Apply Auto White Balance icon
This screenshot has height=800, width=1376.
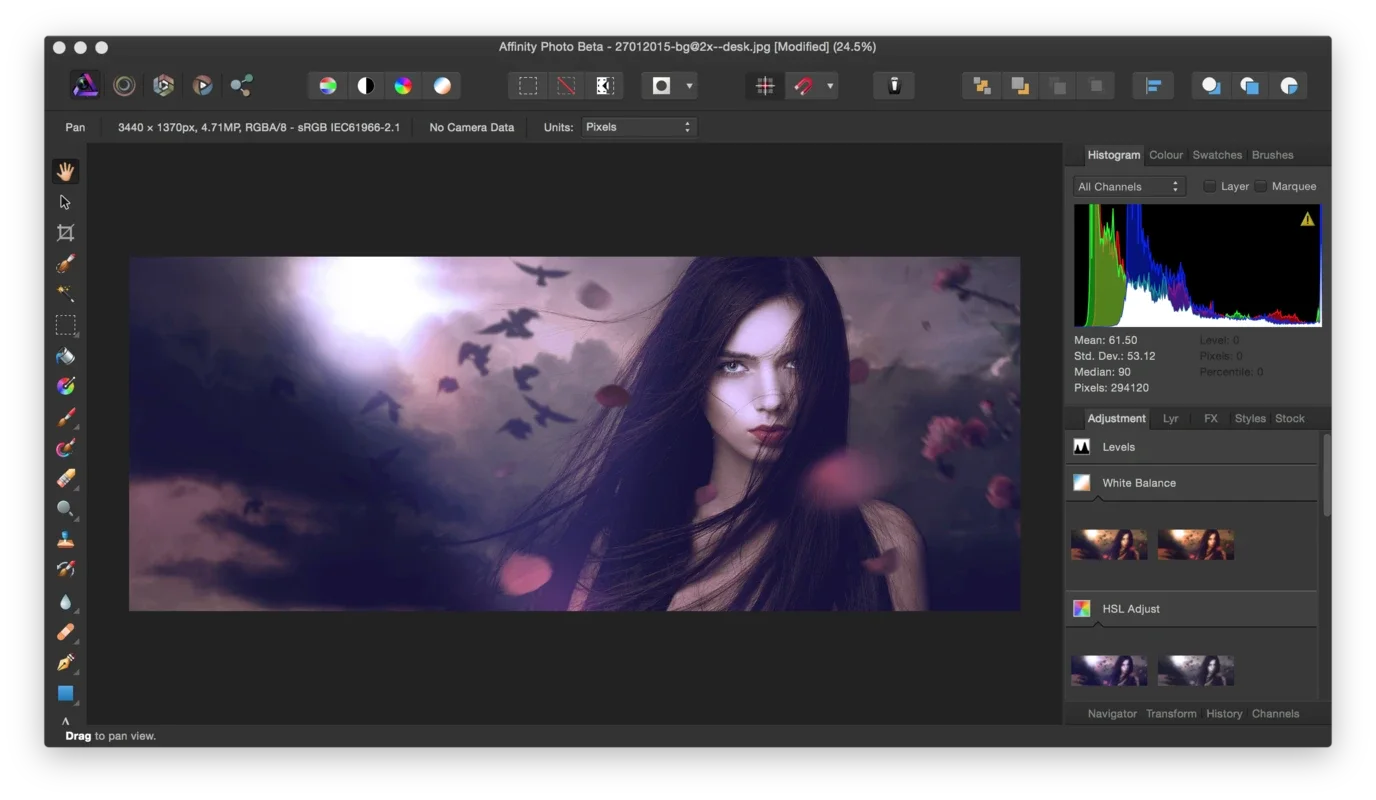click(x=442, y=86)
